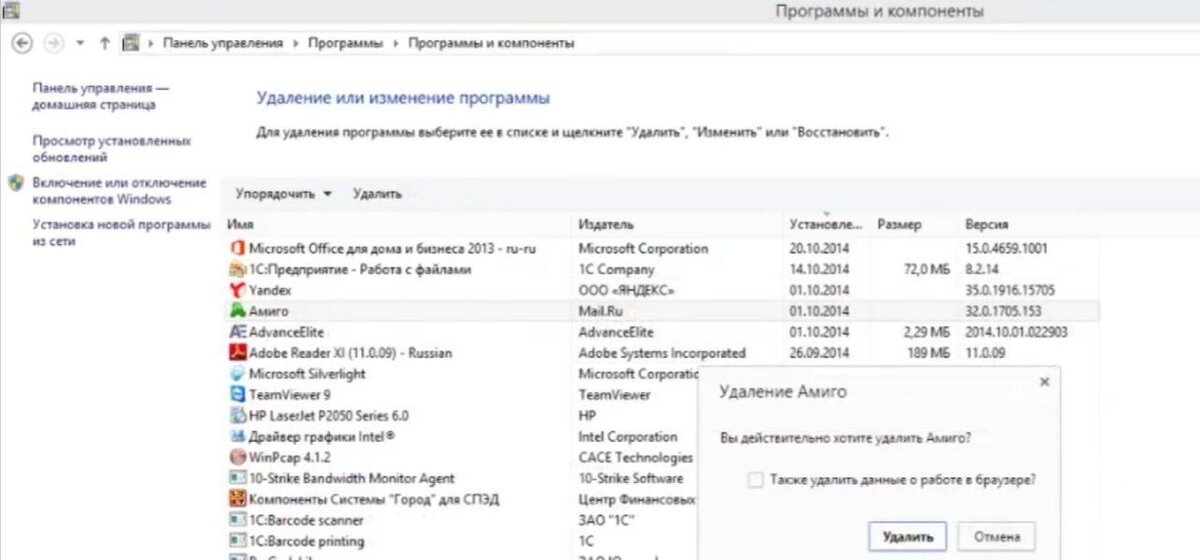Image resolution: width=1200 pixels, height=560 pixels.
Task: Click the HP LaserJet P2050 icon
Action: click(238, 416)
